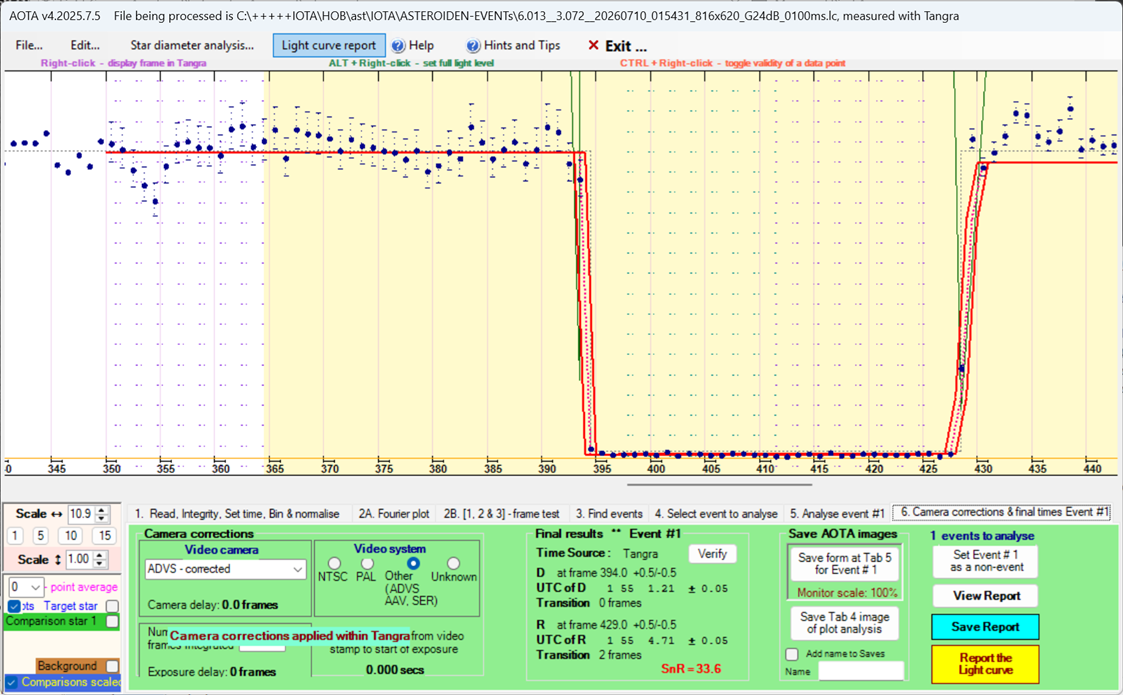Click frame 400 label on plot axis
This screenshot has height=695, width=1123.
coord(656,469)
